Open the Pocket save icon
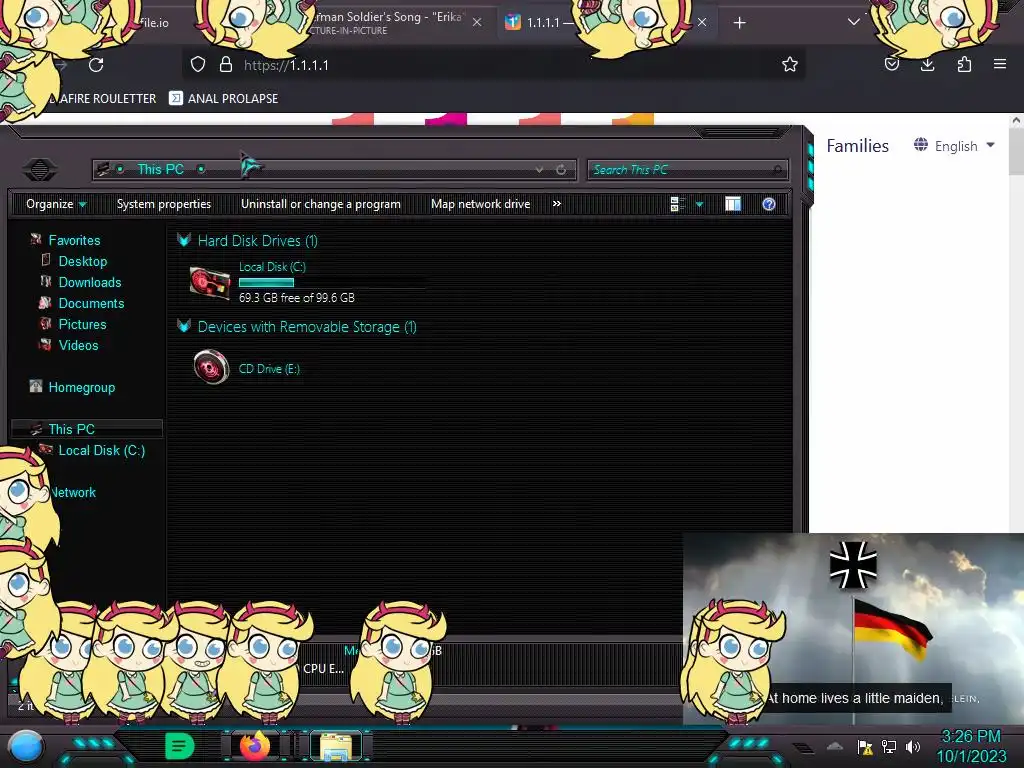The width and height of the screenshot is (1024, 768). click(x=891, y=64)
